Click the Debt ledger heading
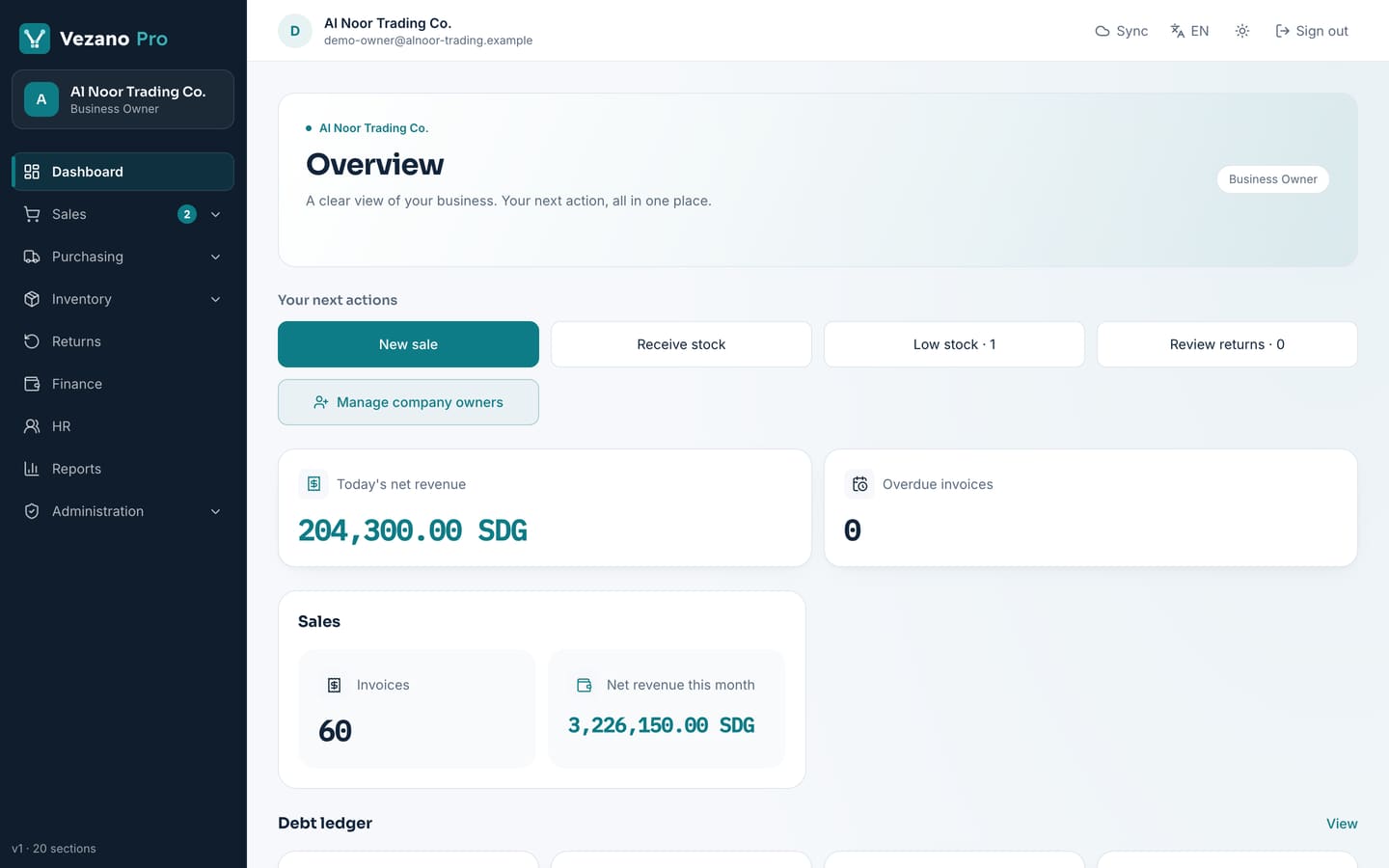 (325, 823)
